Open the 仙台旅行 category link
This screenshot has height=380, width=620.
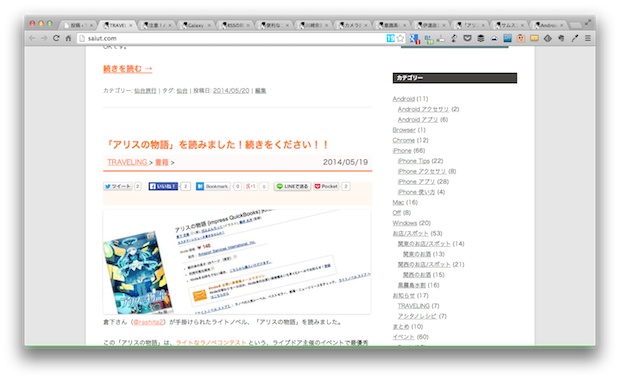[x=145, y=91]
